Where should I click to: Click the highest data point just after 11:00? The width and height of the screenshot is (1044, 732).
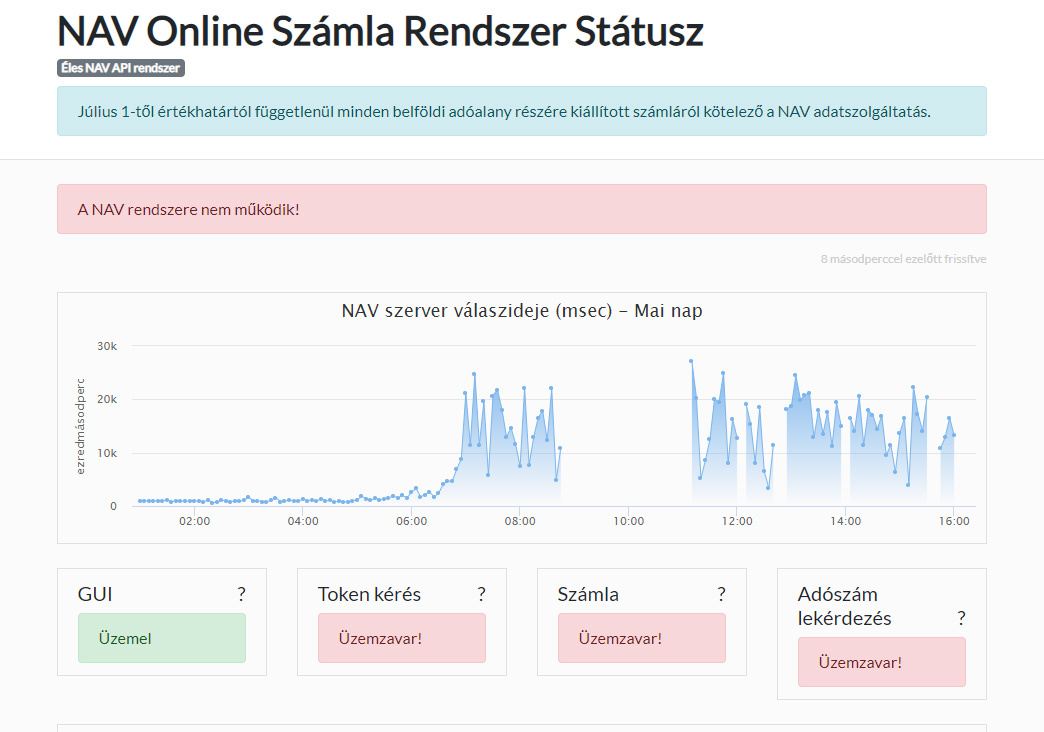tap(691, 361)
